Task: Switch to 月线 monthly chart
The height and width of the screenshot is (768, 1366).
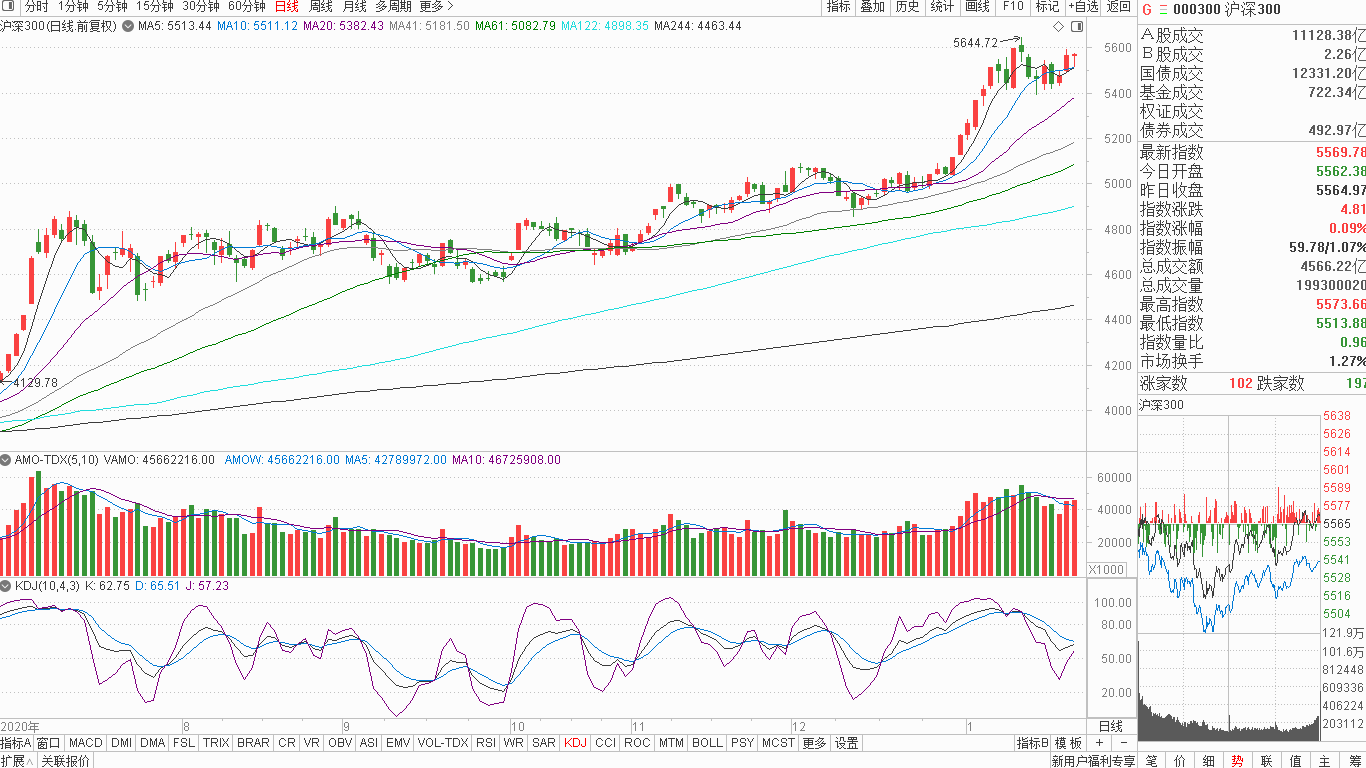Action: click(x=354, y=7)
